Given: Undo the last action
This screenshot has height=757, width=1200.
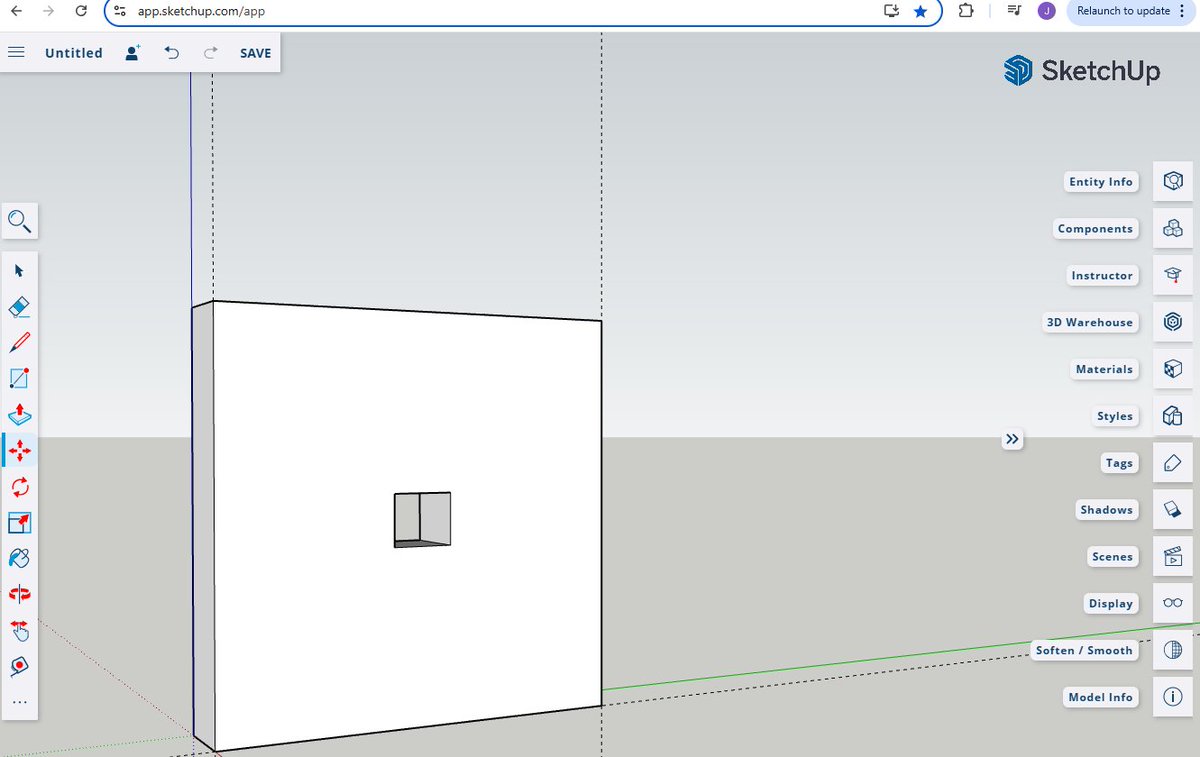Looking at the screenshot, I should click(172, 53).
